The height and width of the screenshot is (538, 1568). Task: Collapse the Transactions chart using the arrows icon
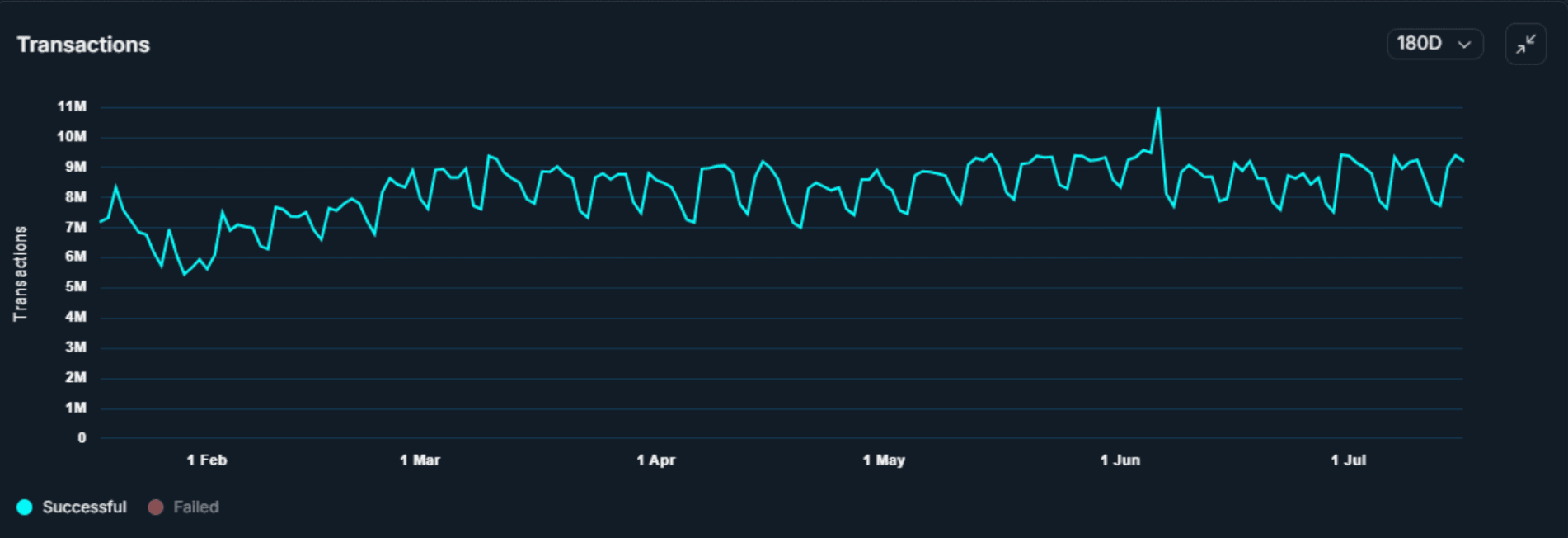1525,44
